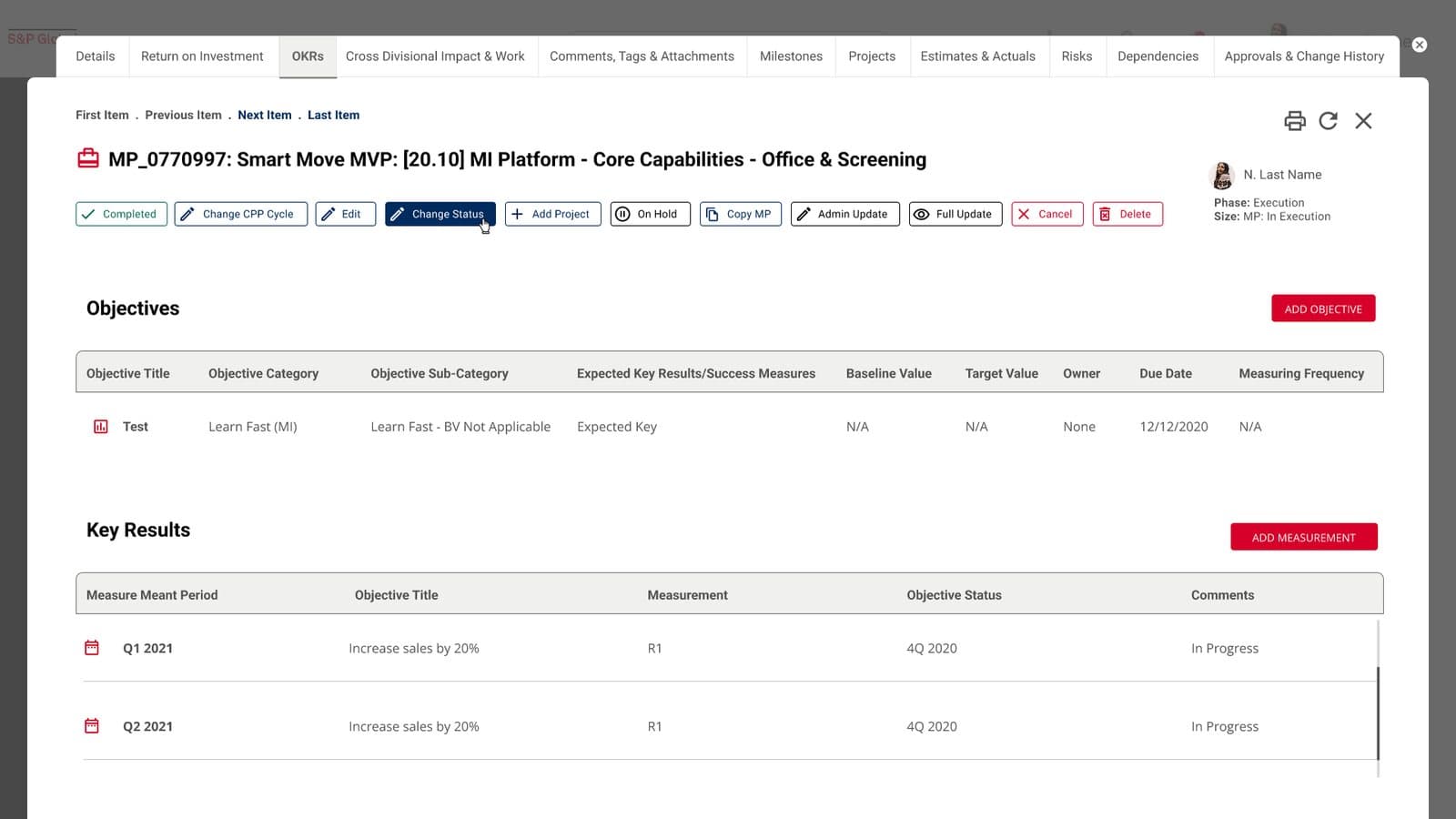Click the round close icon at the corner
This screenshot has height=819, width=1456.
[x=1420, y=45]
